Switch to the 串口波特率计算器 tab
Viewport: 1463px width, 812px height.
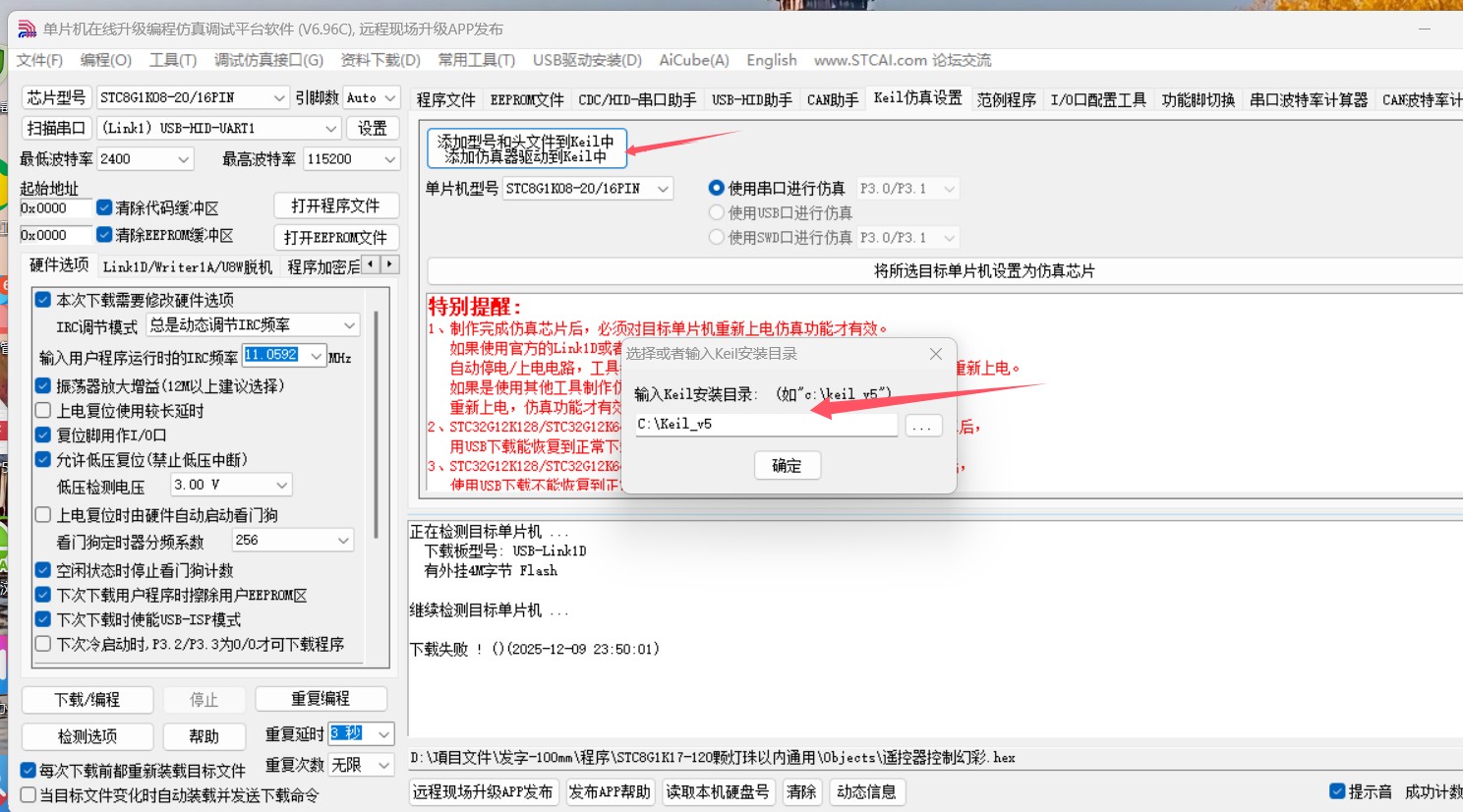pyautogui.click(x=1308, y=97)
